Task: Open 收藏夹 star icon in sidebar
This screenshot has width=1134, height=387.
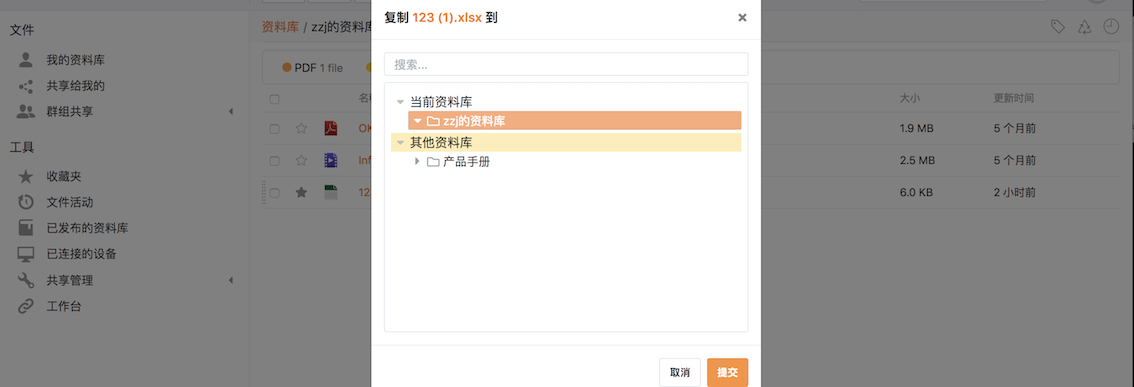Action: click(x=26, y=177)
